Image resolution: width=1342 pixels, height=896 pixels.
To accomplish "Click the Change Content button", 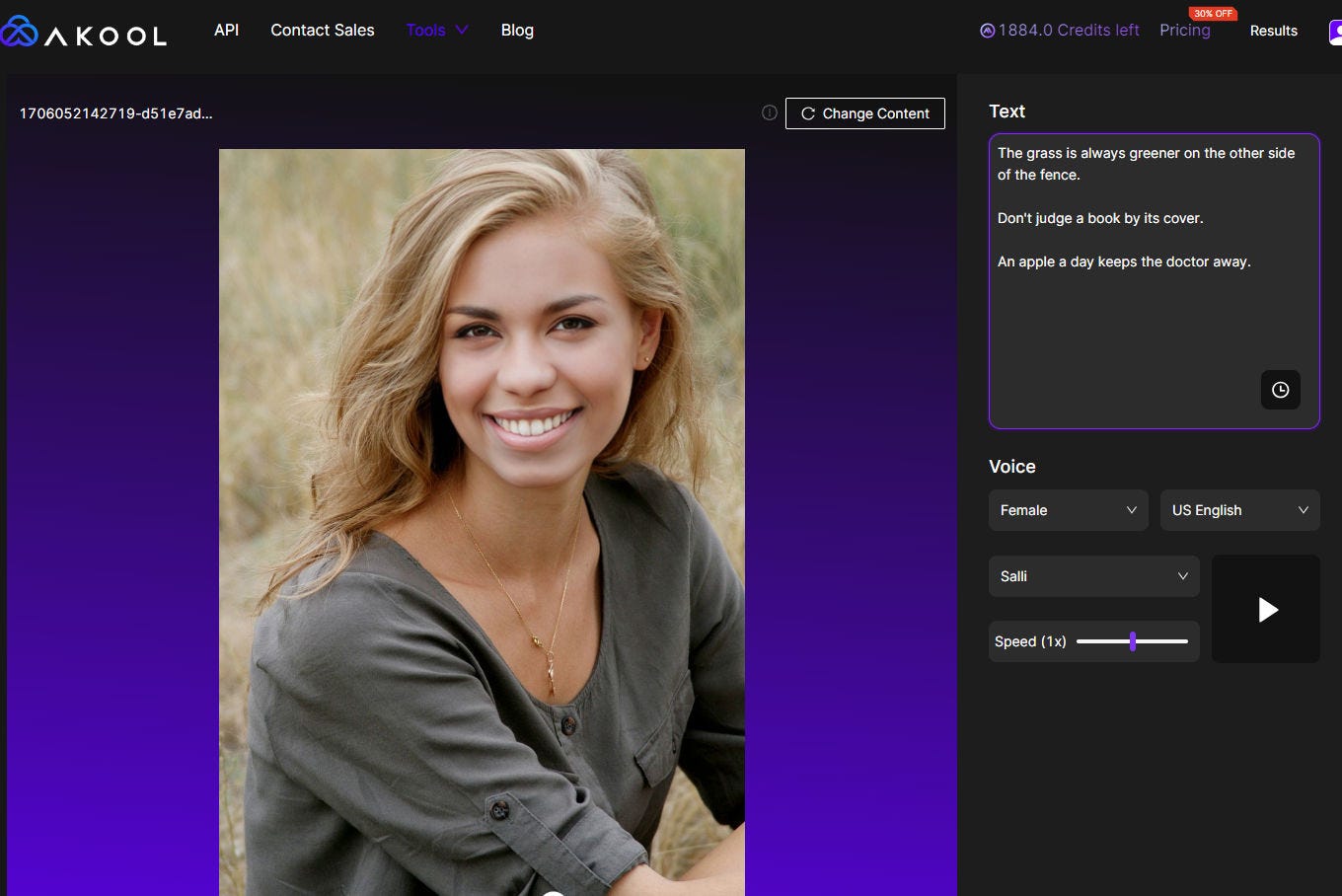I will 865,113.
